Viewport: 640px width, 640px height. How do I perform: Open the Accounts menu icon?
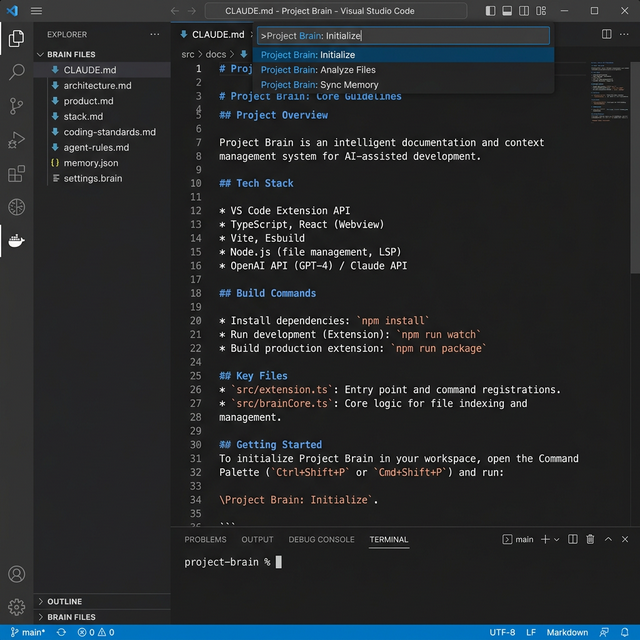coord(16,574)
